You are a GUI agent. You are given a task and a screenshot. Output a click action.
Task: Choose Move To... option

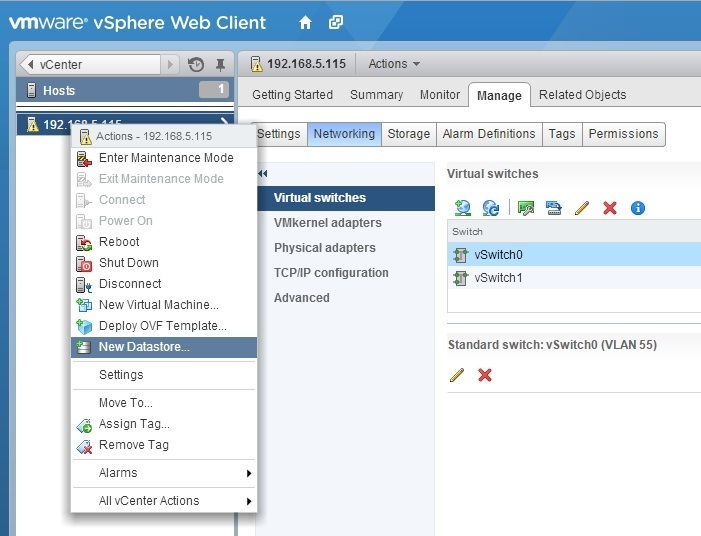tap(164, 403)
